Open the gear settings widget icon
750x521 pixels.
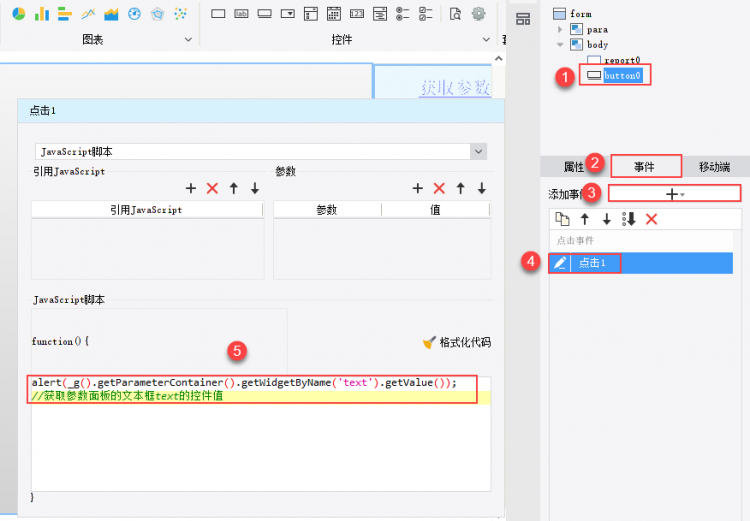[x=478, y=14]
